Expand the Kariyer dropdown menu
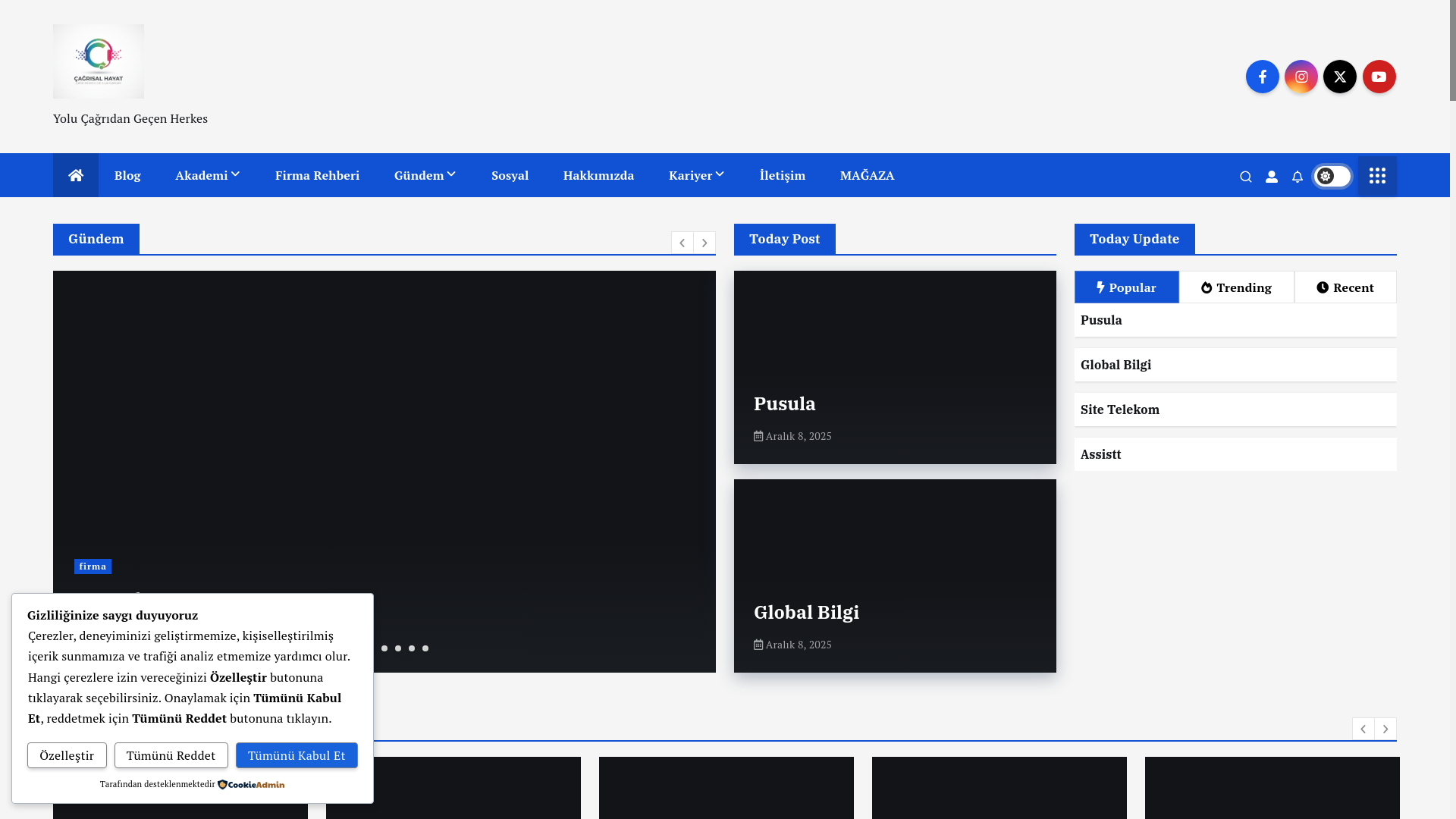Image resolution: width=1456 pixels, height=819 pixels. pos(697,175)
